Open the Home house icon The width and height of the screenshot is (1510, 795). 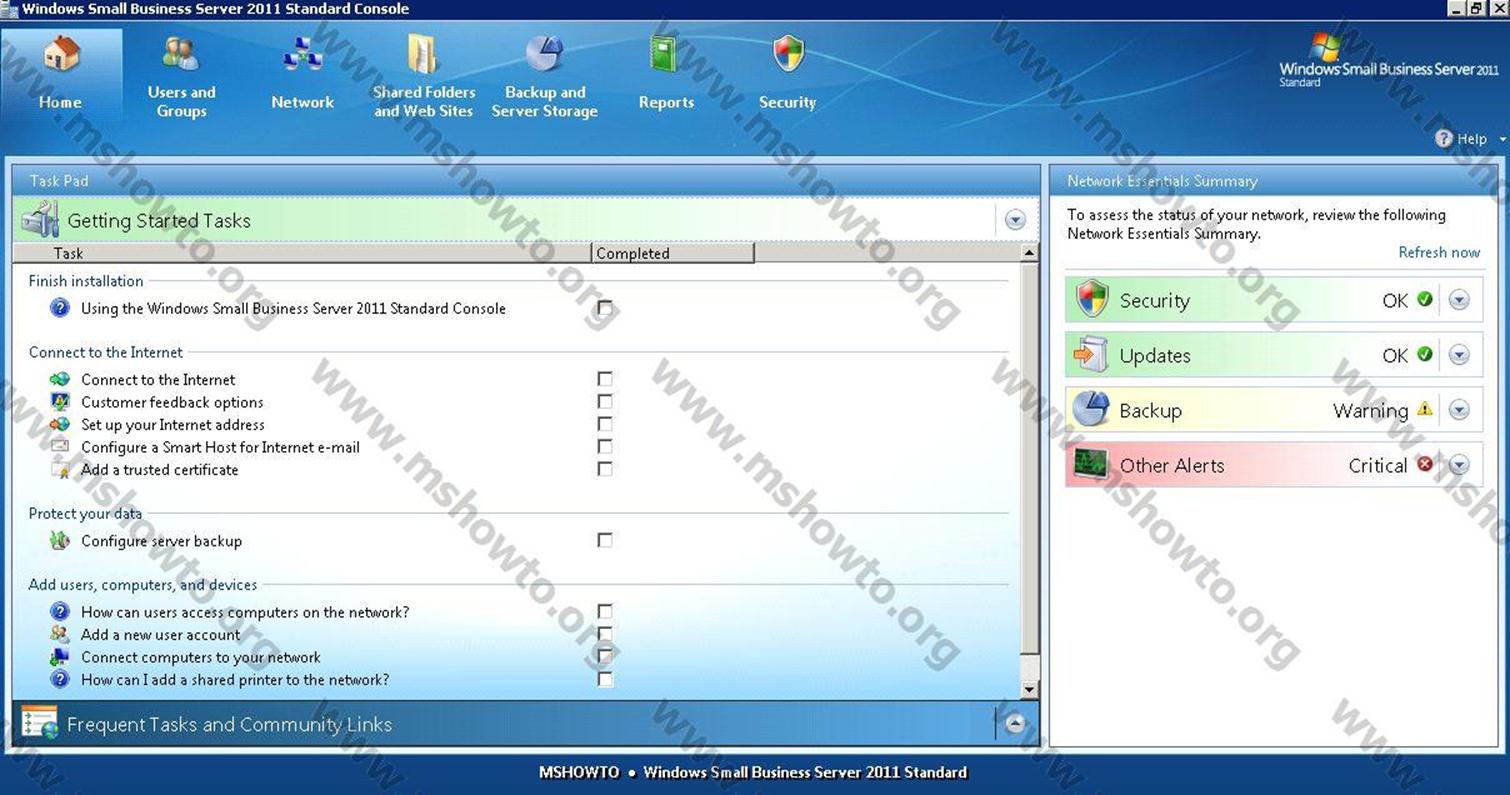click(x=61, y=53)
